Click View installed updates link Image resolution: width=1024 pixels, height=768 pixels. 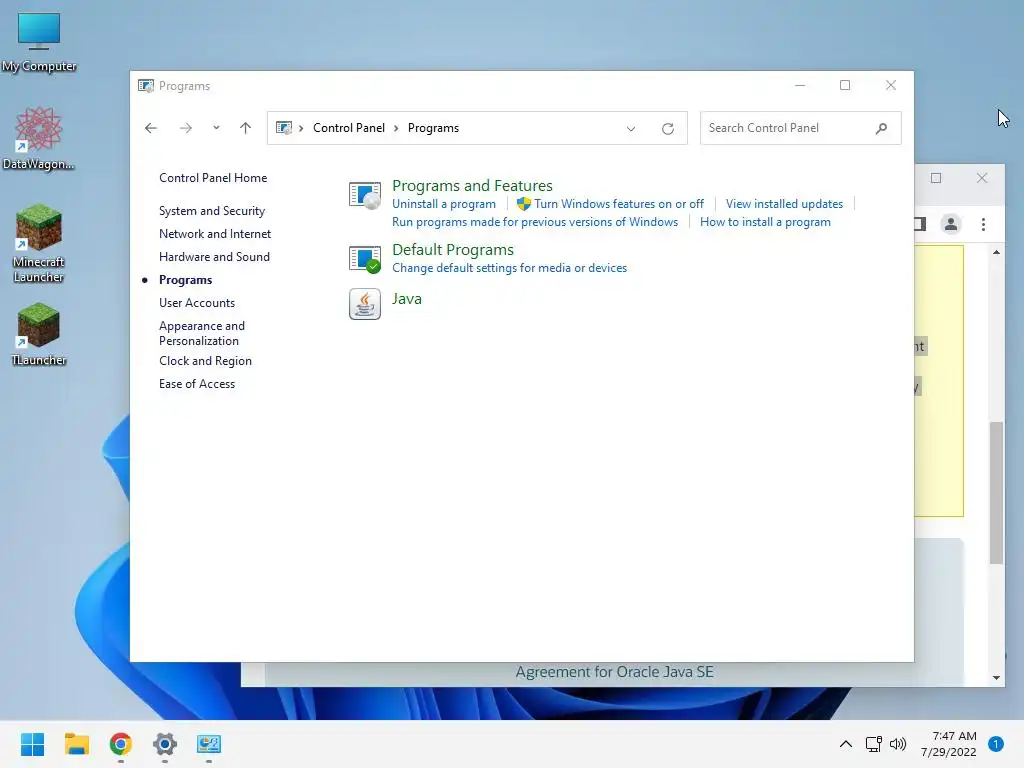click(784, 204)
